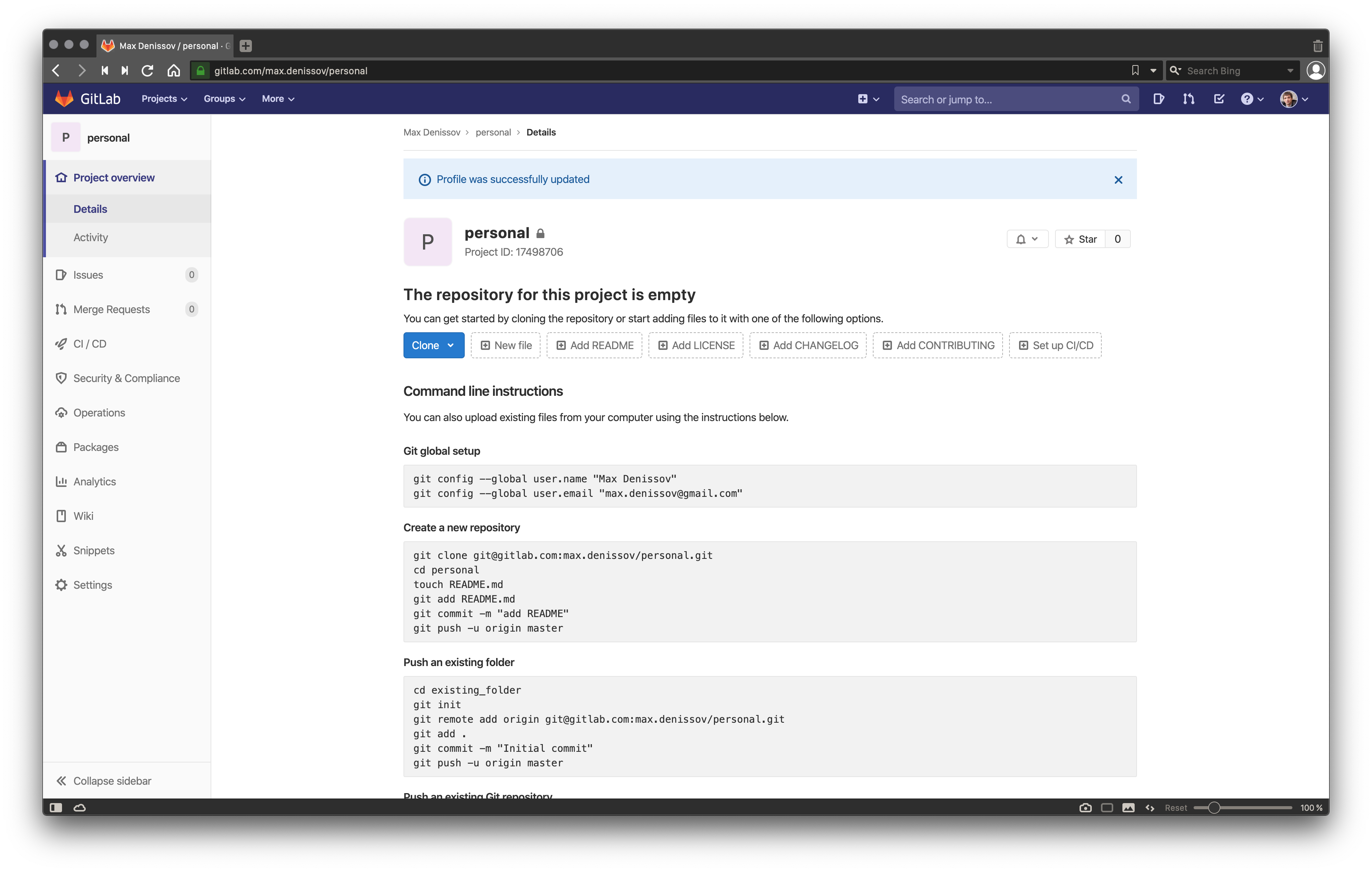The width and height of the screenshot is (1372, 872).
Task: Open Issues in the sidebar
Action: click(126, 275)
